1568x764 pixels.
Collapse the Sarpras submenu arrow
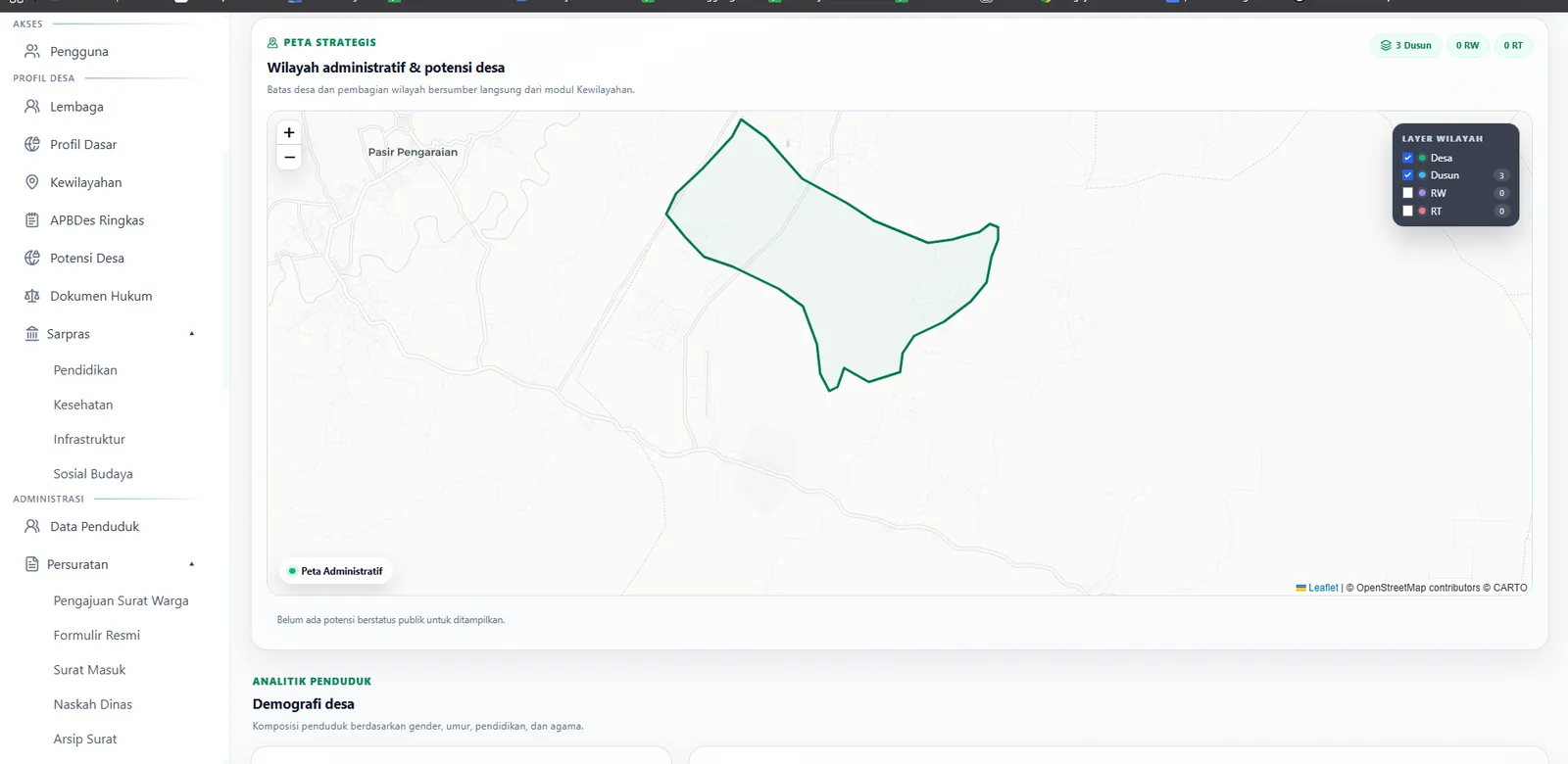[192, 334]
